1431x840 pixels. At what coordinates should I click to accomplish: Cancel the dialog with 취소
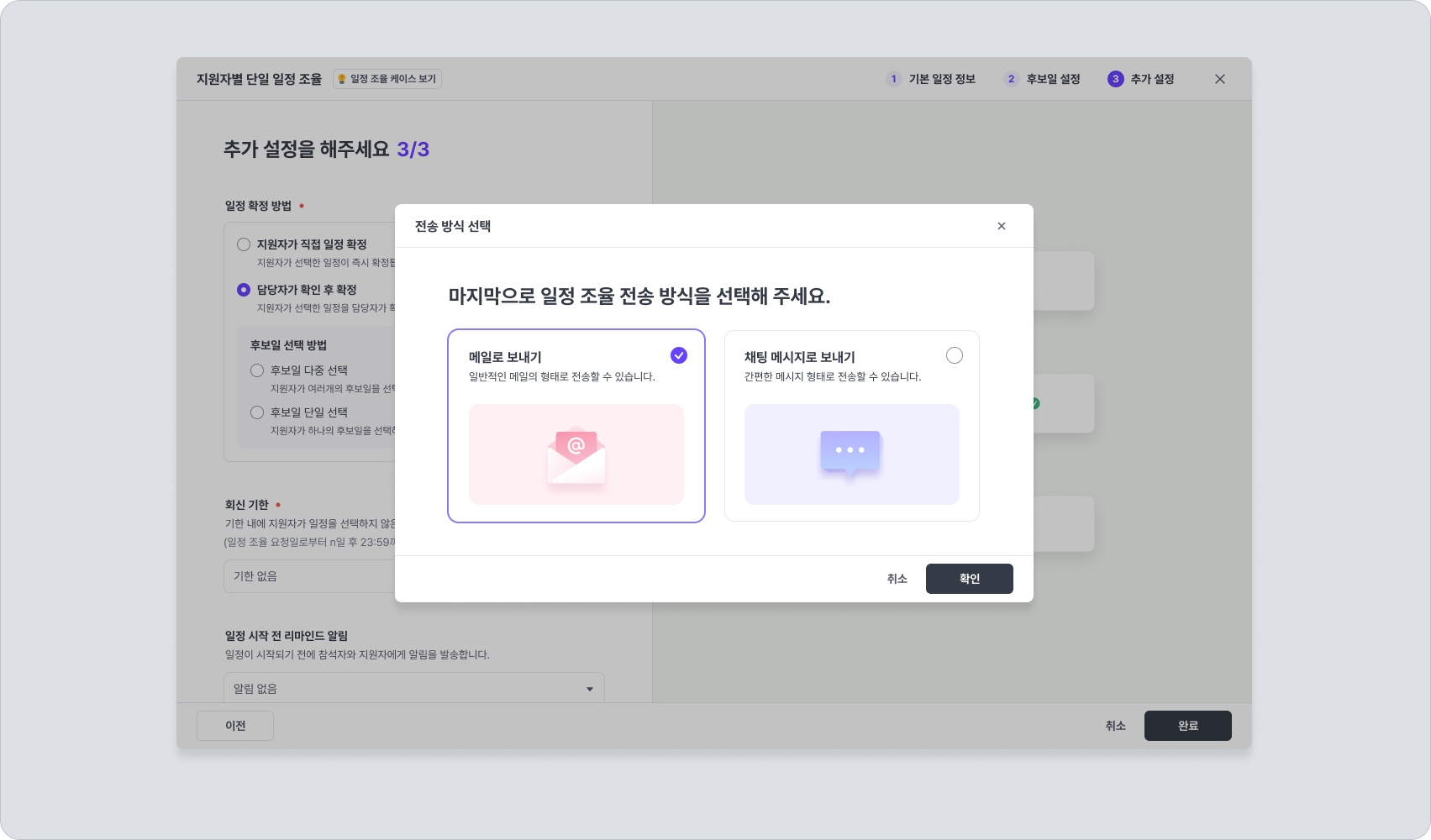[897, 579]
